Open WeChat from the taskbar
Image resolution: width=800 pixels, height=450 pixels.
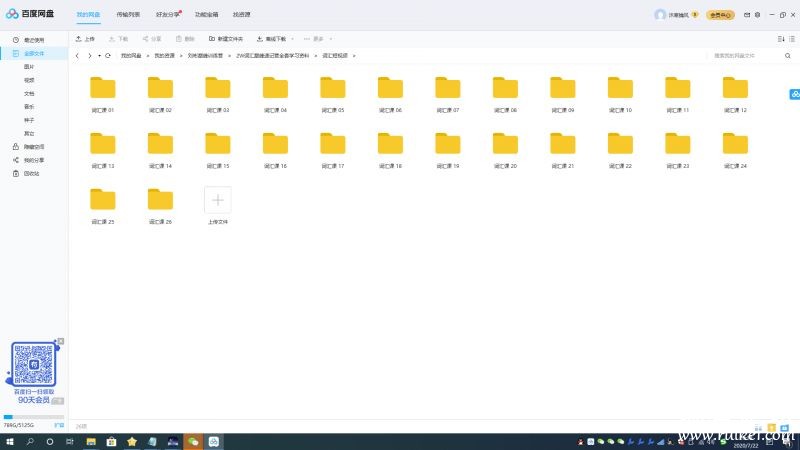tap(193, 442)
